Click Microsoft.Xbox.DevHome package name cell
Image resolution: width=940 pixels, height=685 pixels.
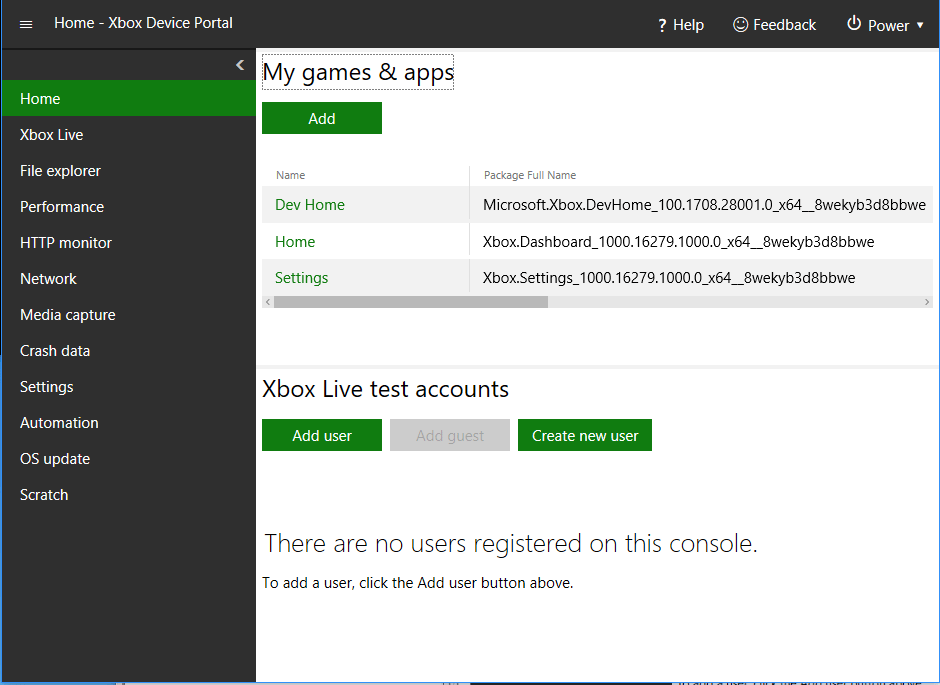(x=704, y=205)
